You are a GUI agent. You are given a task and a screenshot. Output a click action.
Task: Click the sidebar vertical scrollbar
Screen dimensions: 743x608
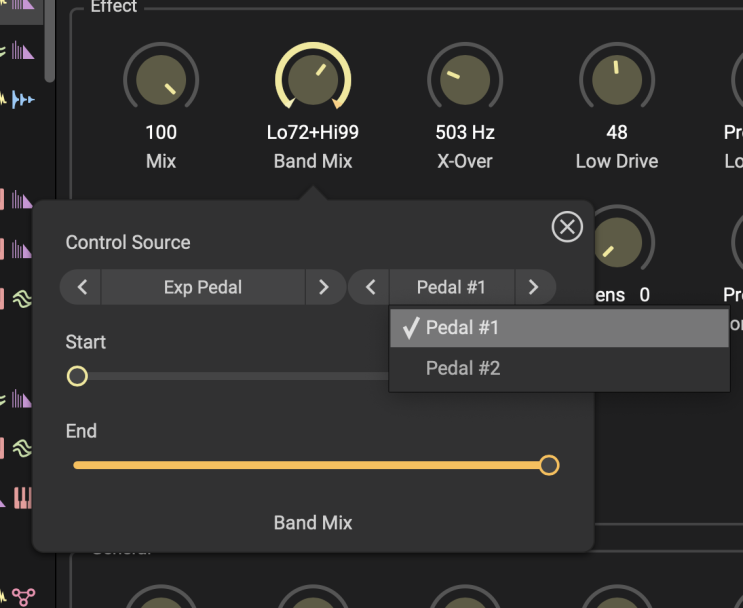pyautogui.click(x=50, y=40)
